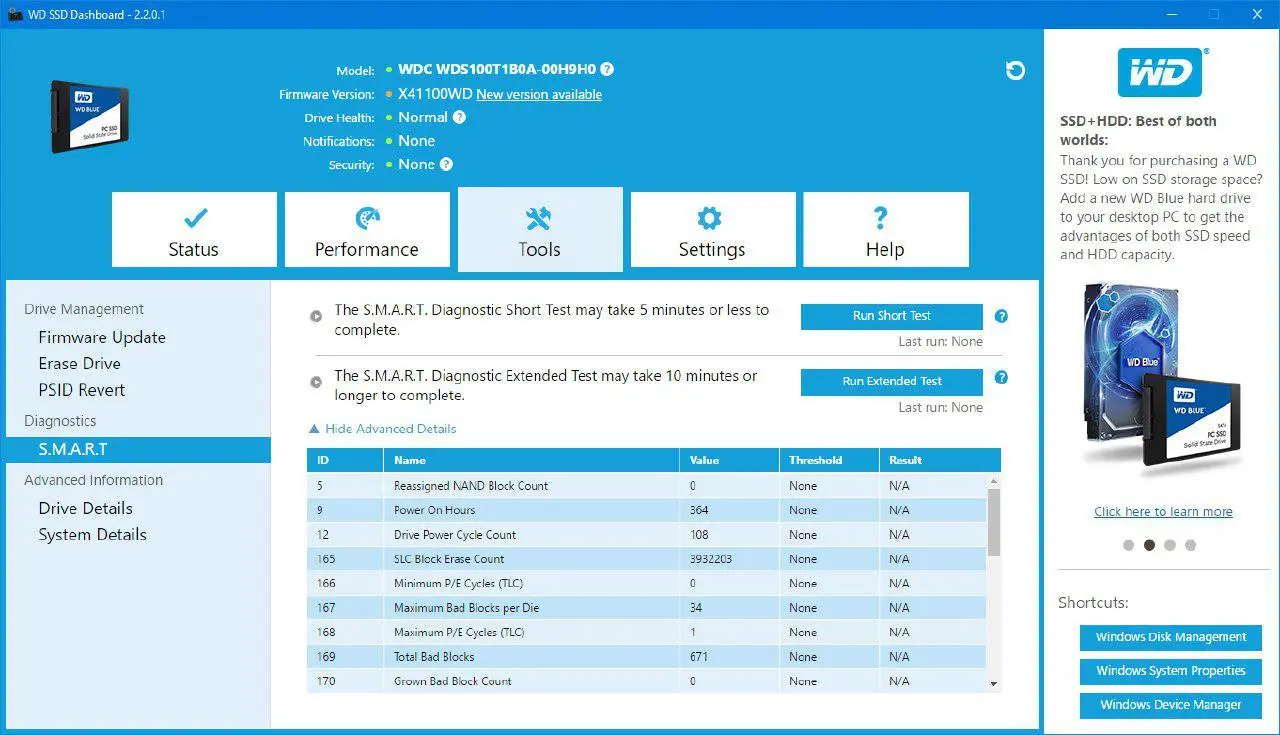The width and height of the screenshot is (1280, 735).
Task: Select the SLC Block Erase Count row
Action: click(647, 560)
